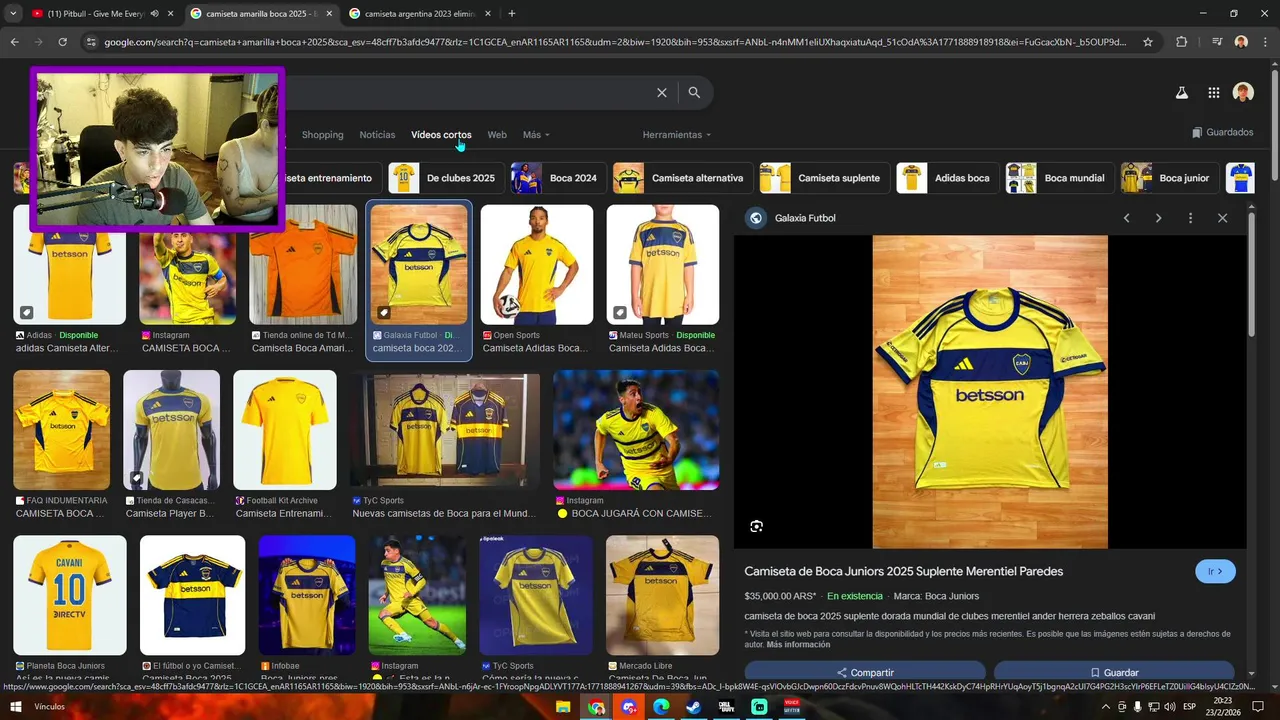Screen dimensions: 1280x720
Task: Open Chrome profile avatar in toolbar
Action: 1241,42
